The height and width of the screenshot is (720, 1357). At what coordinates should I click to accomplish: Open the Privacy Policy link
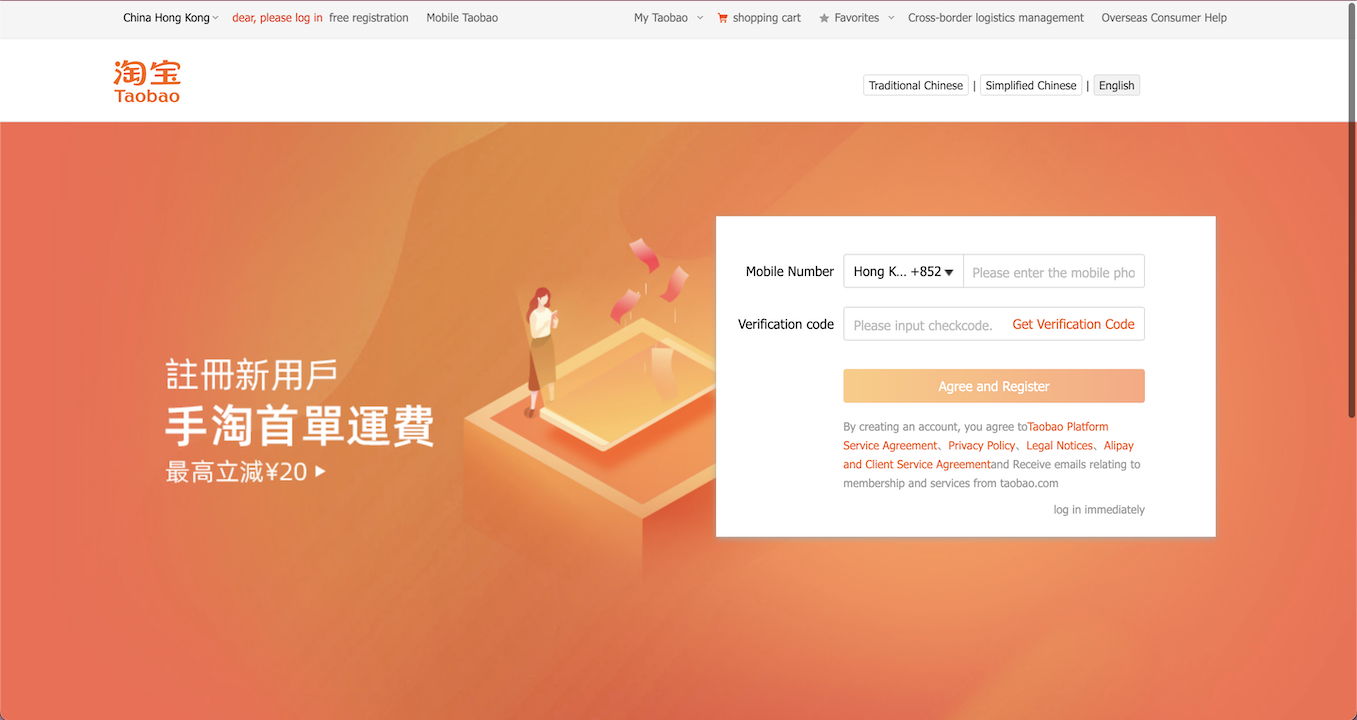982,445
